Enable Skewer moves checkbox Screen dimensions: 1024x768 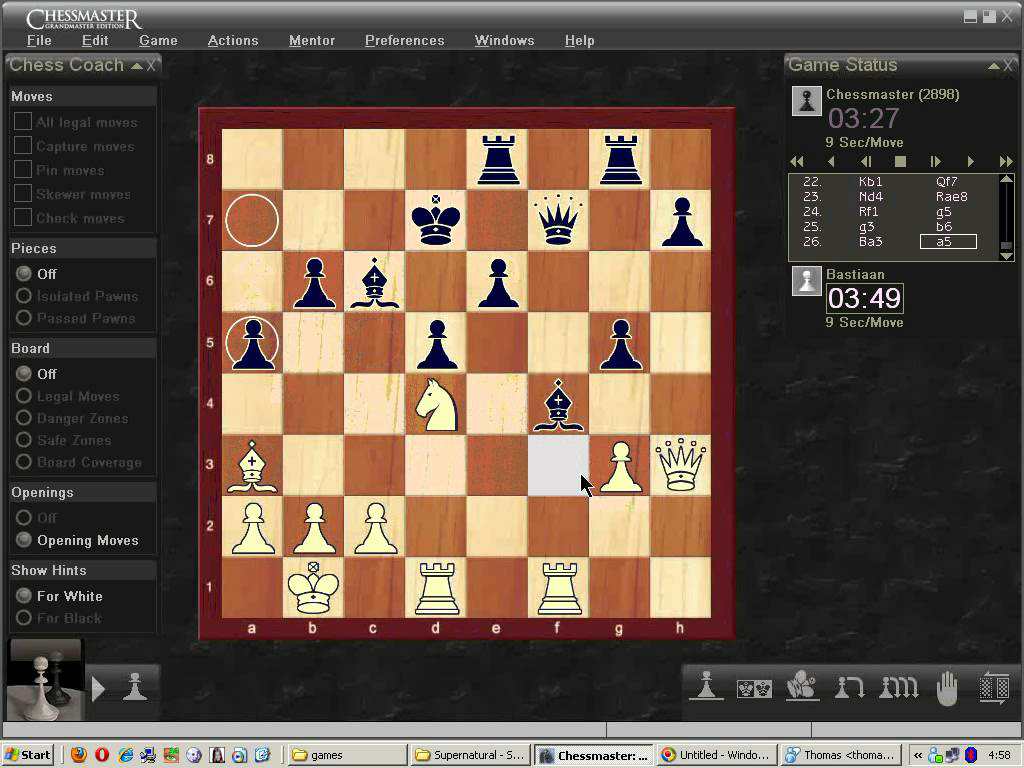(23, 194)
